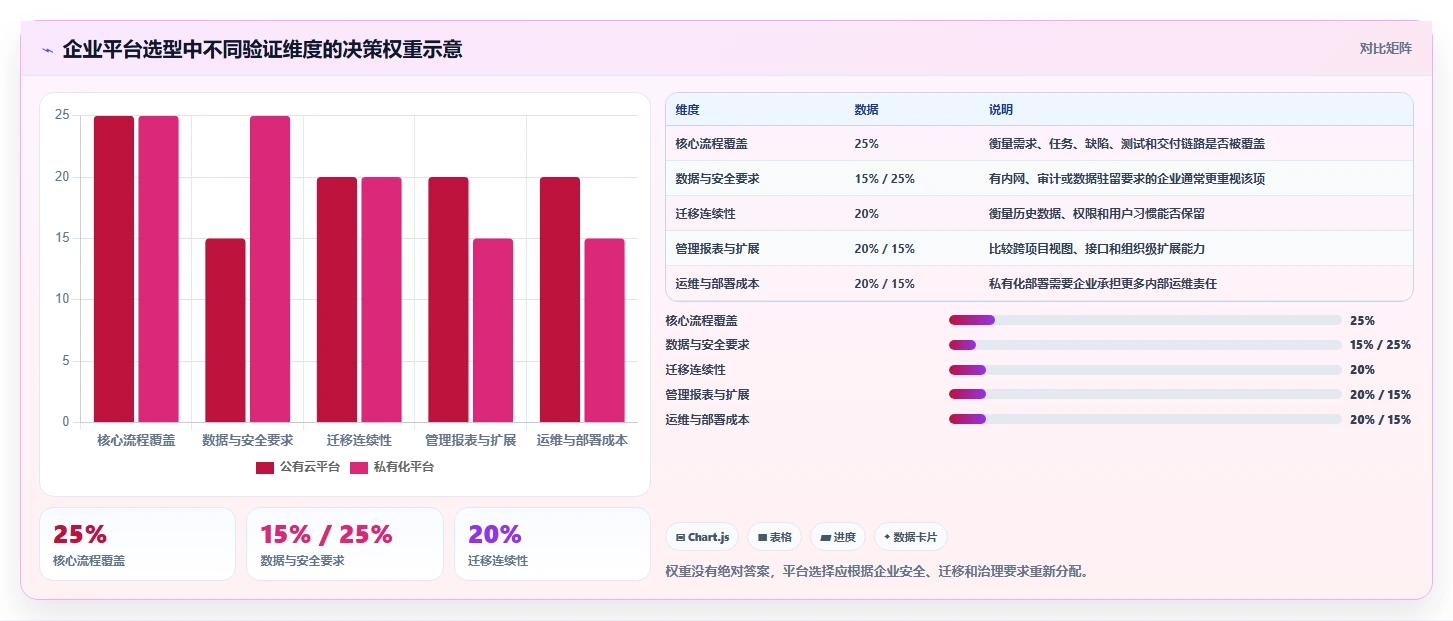Click the 公有云平台 bar for 运维与部署成本
1453x621 pixels.
coord(560,300)
